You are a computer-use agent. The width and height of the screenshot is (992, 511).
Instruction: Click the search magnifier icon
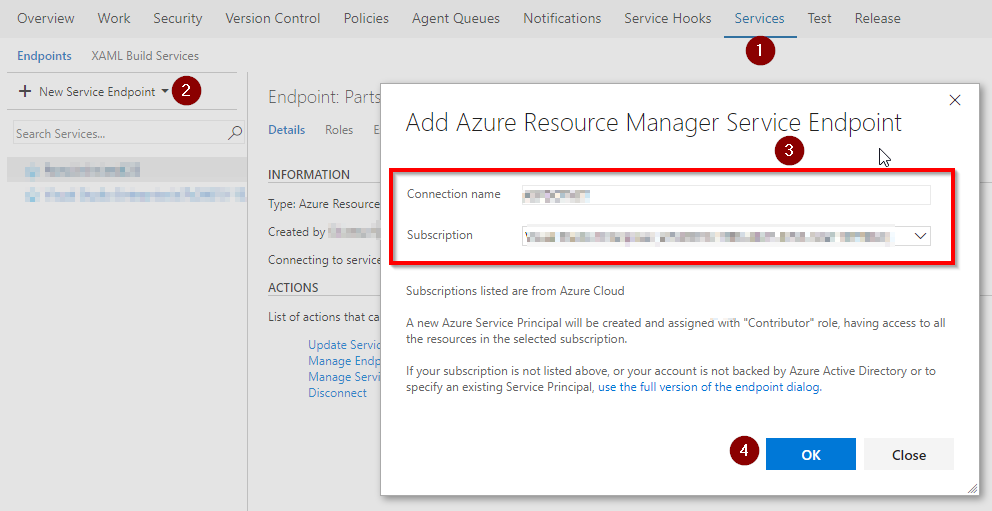(x=235, y=133)
